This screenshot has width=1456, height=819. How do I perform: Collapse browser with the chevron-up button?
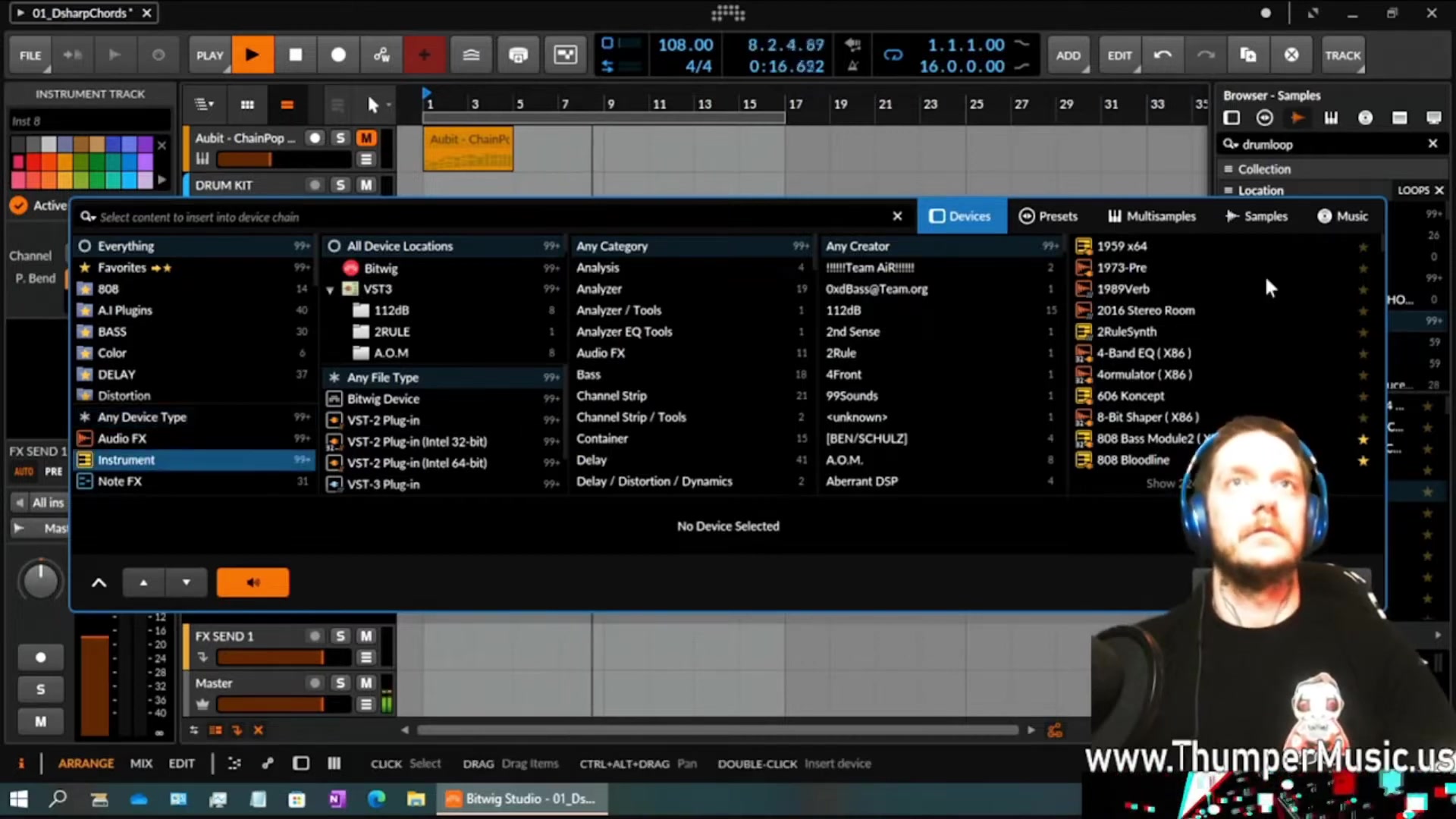99,582
